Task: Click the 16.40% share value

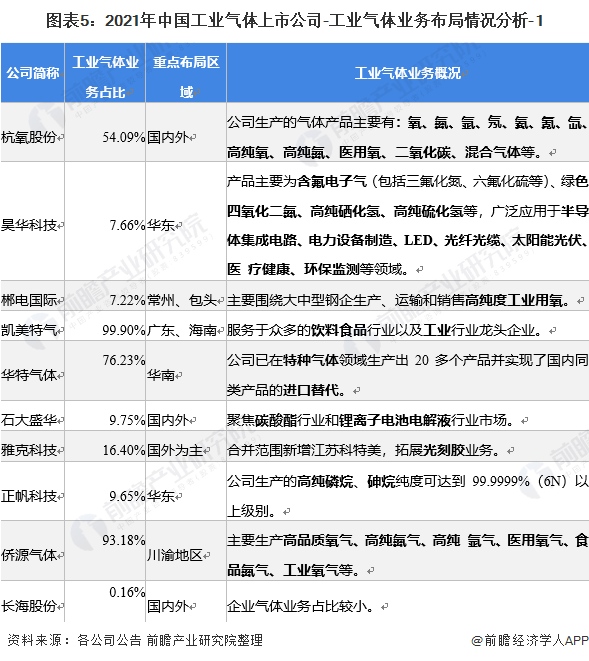Action: (x=124, y=450)
